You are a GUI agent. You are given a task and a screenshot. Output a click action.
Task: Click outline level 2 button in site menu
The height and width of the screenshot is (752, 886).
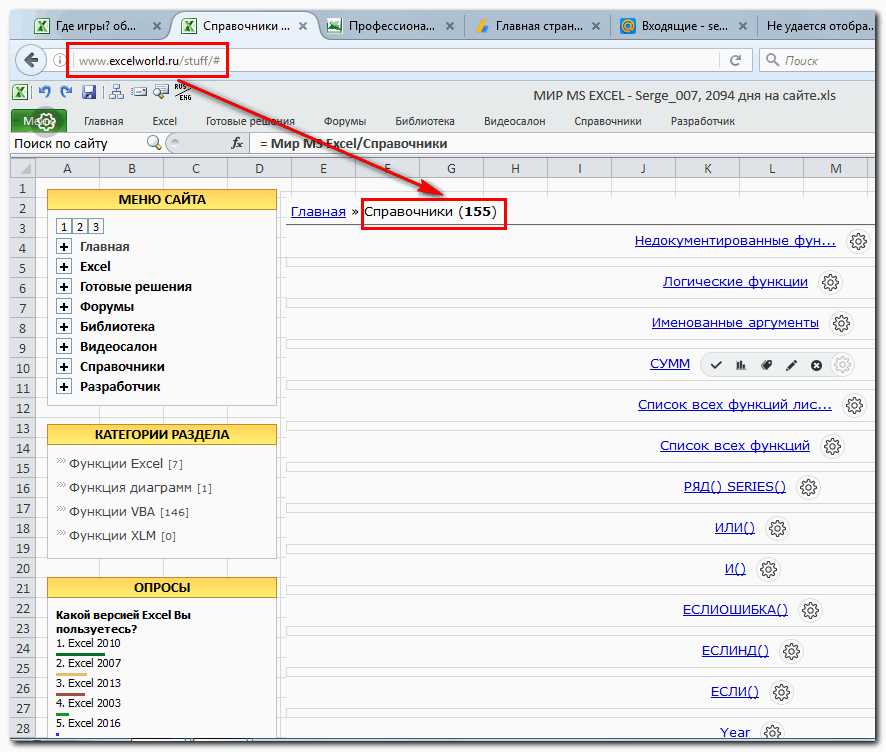tap(80, 227)
